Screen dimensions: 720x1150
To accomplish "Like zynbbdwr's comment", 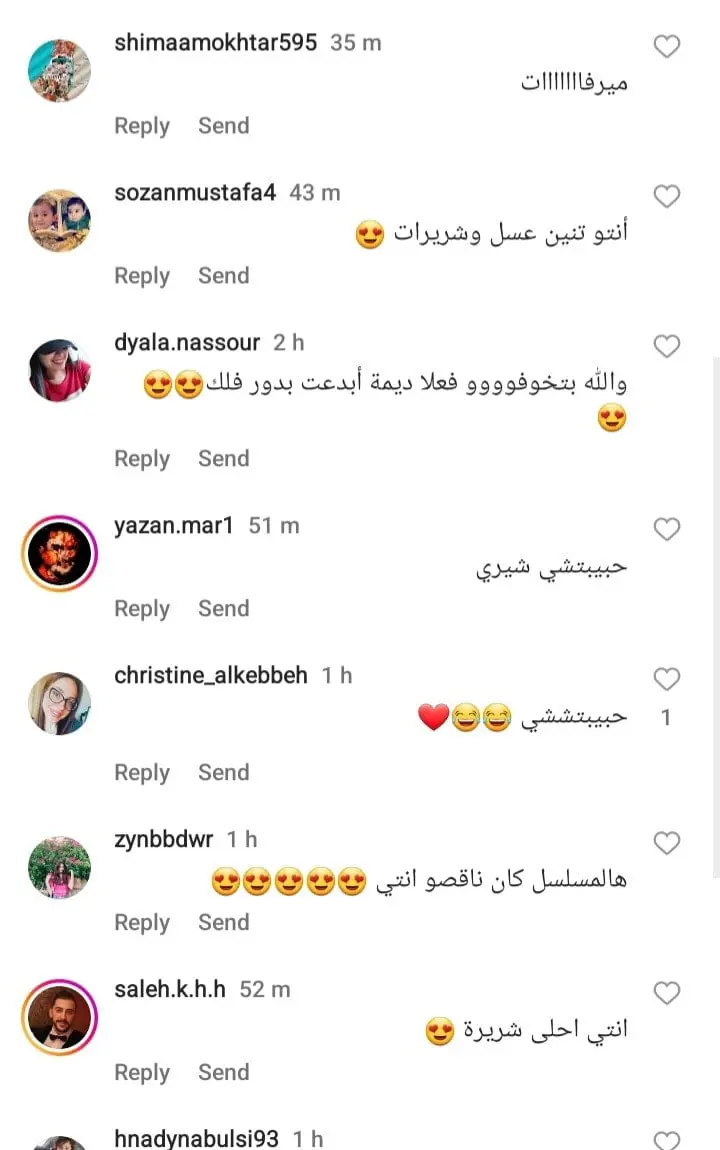I will [666, 843].
